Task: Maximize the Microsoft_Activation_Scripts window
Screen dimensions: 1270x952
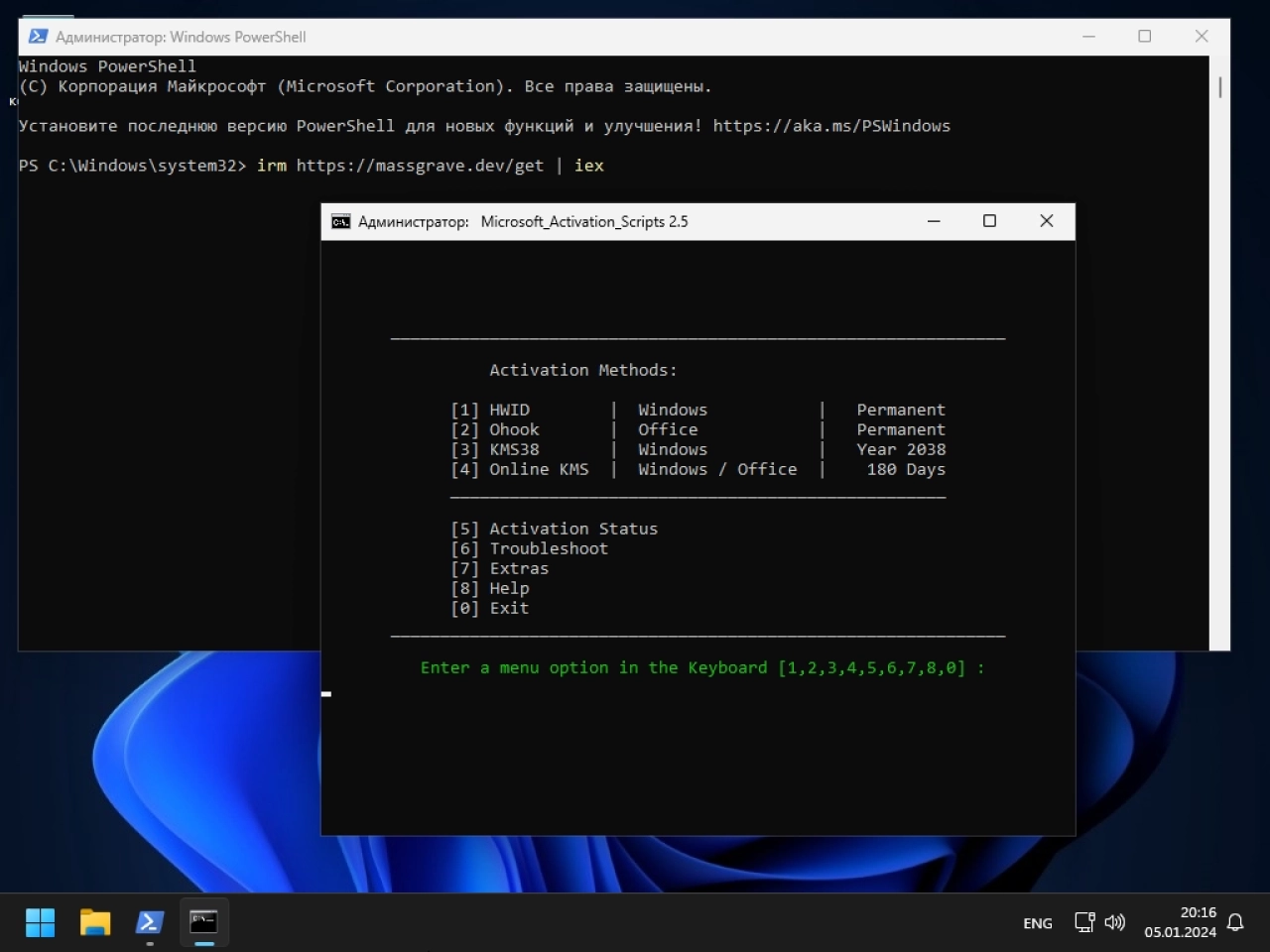Action: tap(989, 221)
